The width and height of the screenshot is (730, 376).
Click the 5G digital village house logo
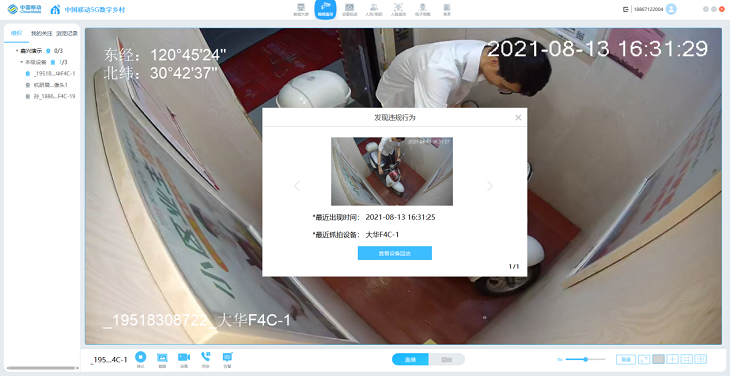[x=55, y=9]
